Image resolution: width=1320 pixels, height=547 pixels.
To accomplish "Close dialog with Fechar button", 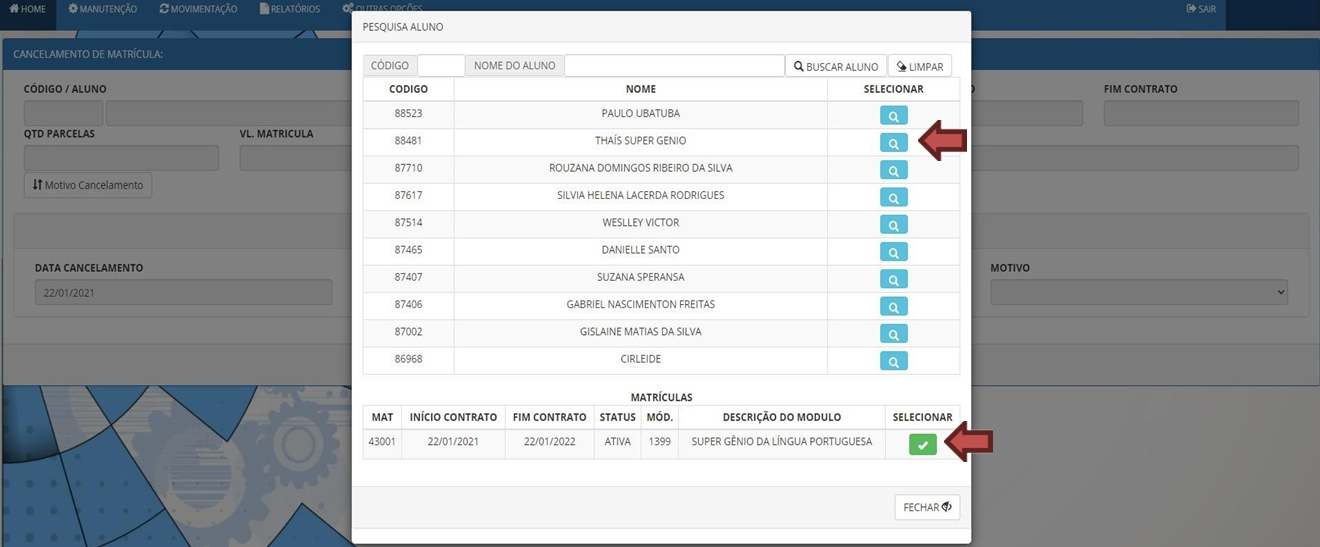I will pos(926,507).
